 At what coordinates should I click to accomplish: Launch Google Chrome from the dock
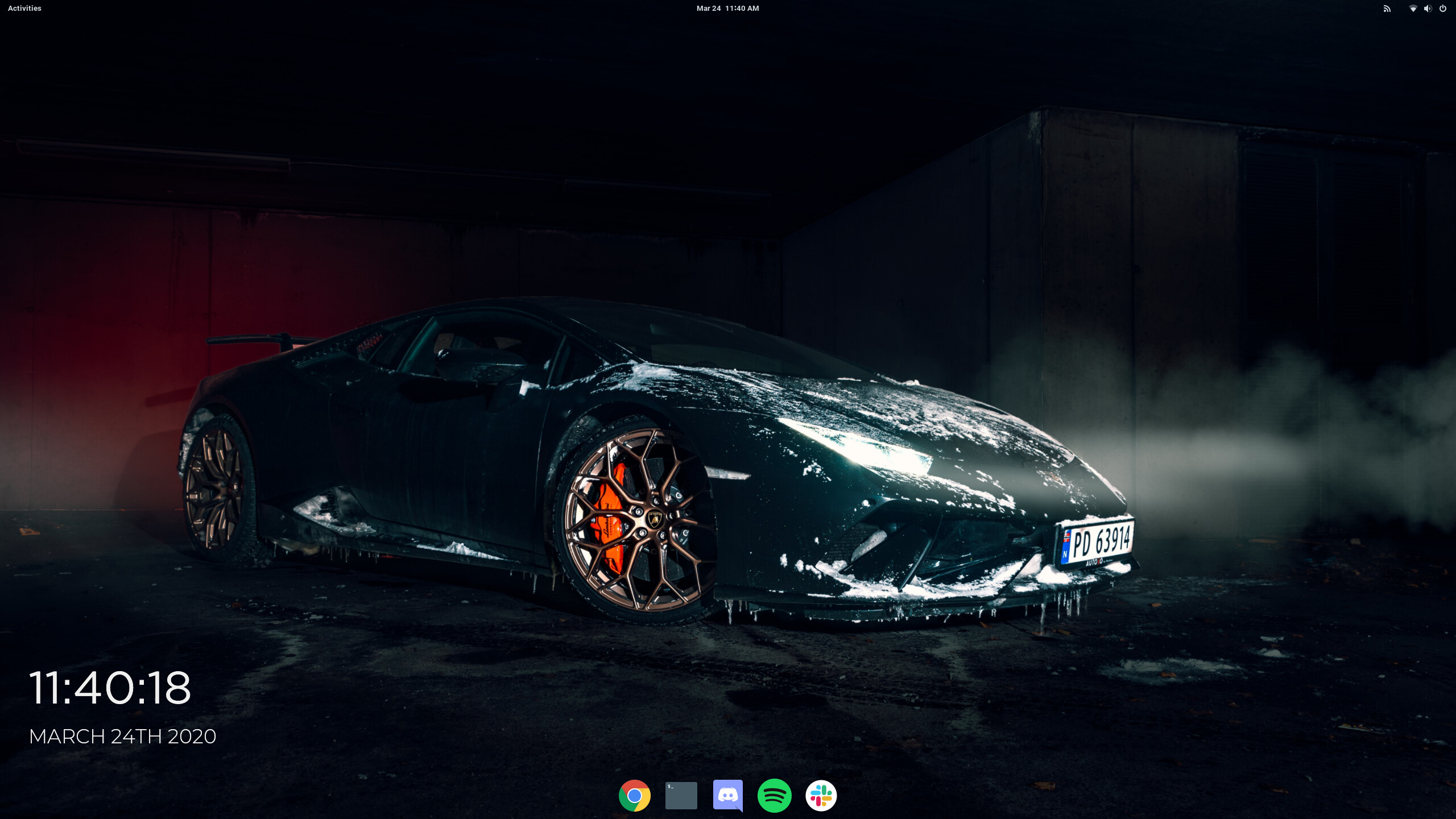tap(635, 795)
